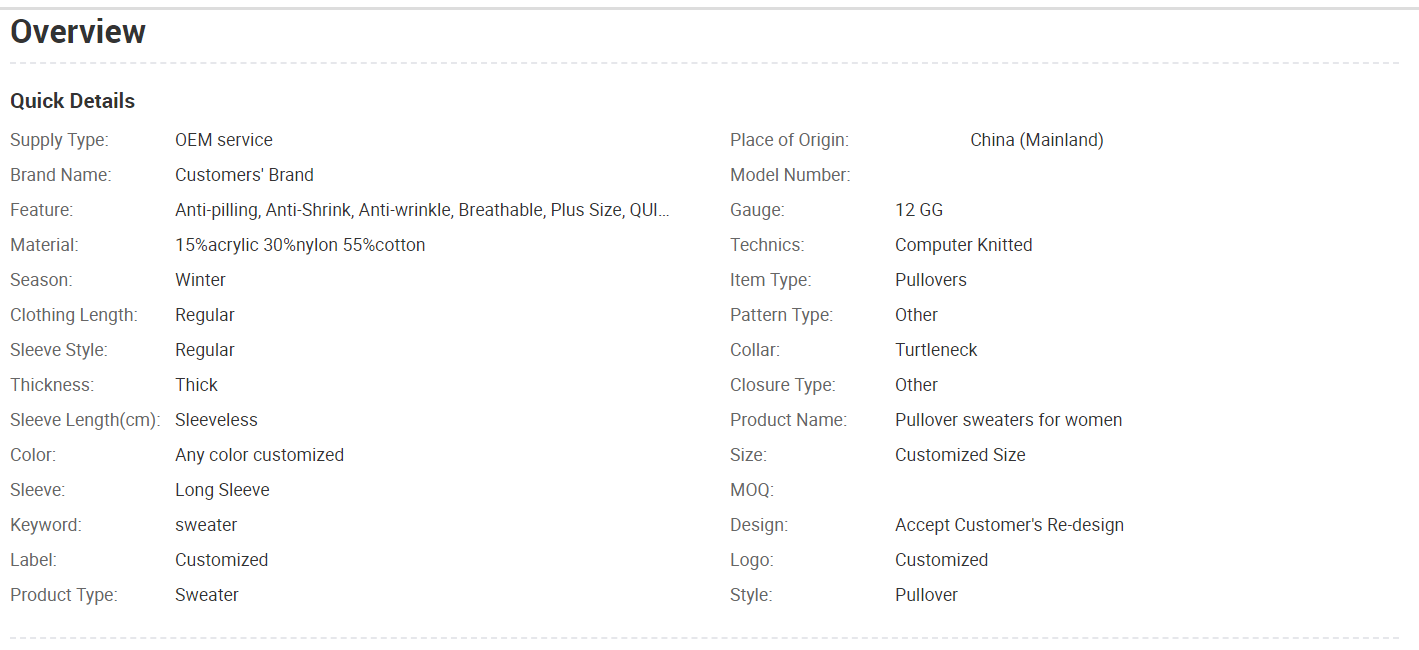Click the Customers' Brand value
Viewport: 1419px width, 650px height.
pos(244,175)
